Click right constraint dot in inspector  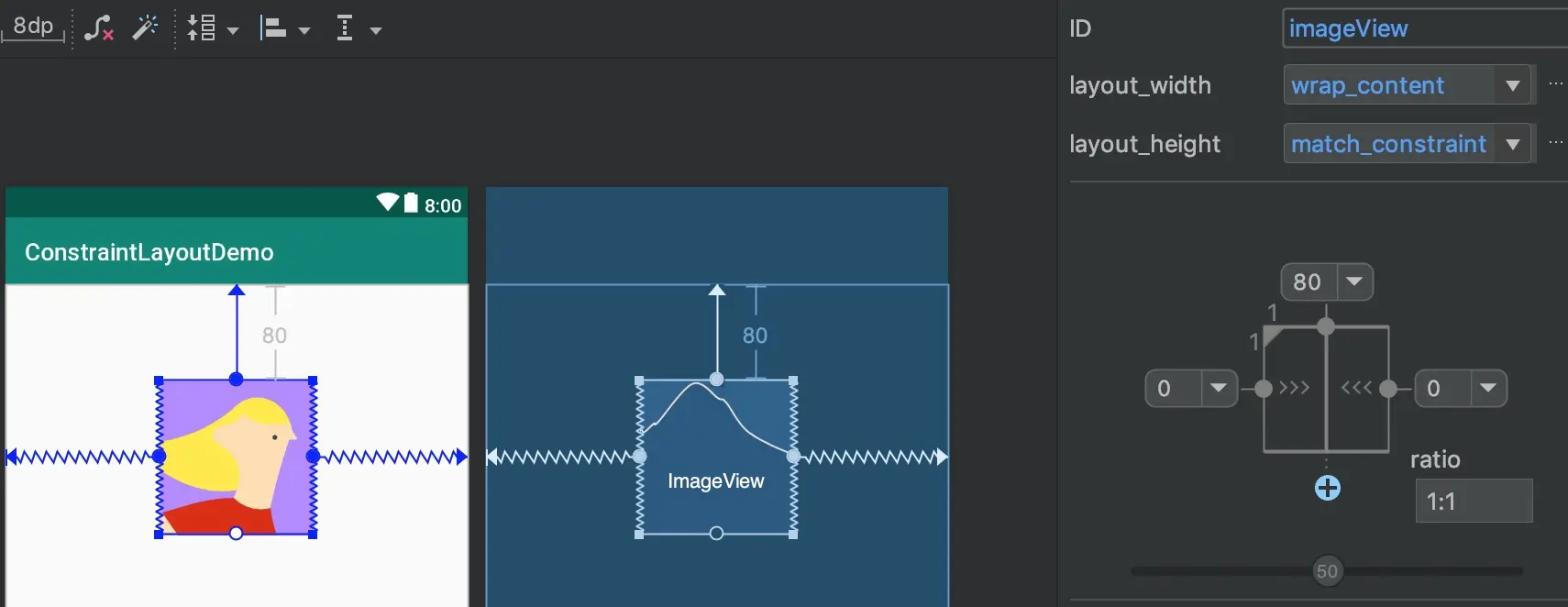coord(1388,389)
